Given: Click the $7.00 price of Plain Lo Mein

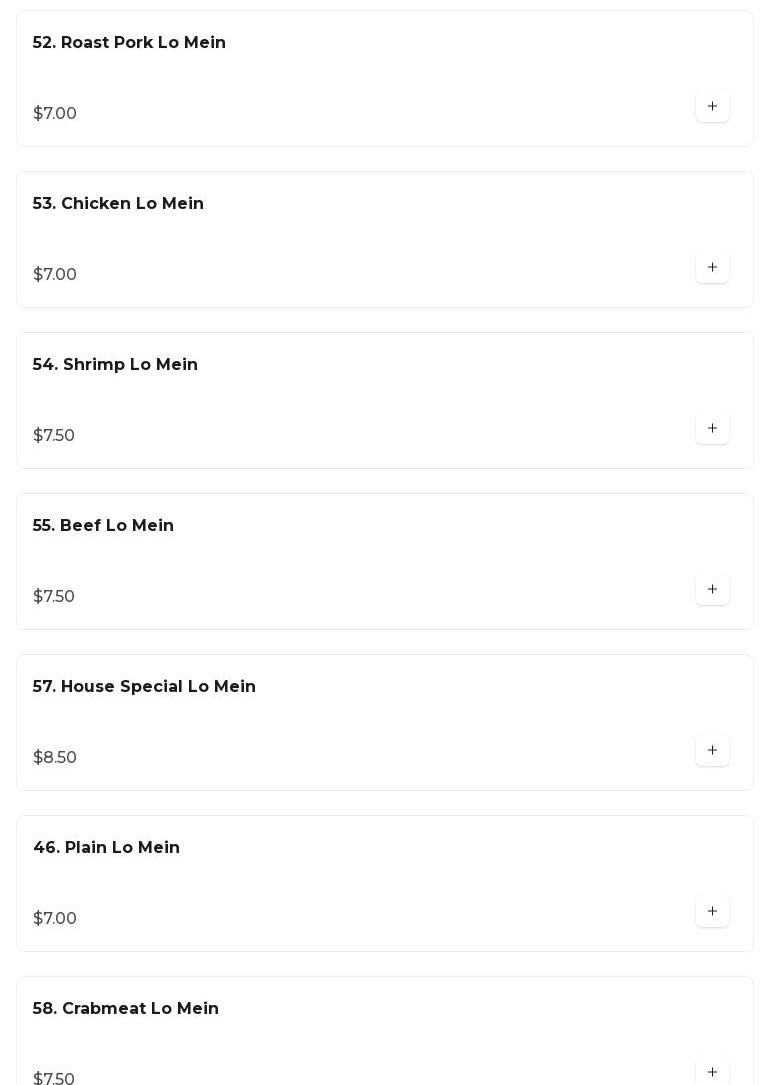Looking at the screenshot, I should pos(55,919).
